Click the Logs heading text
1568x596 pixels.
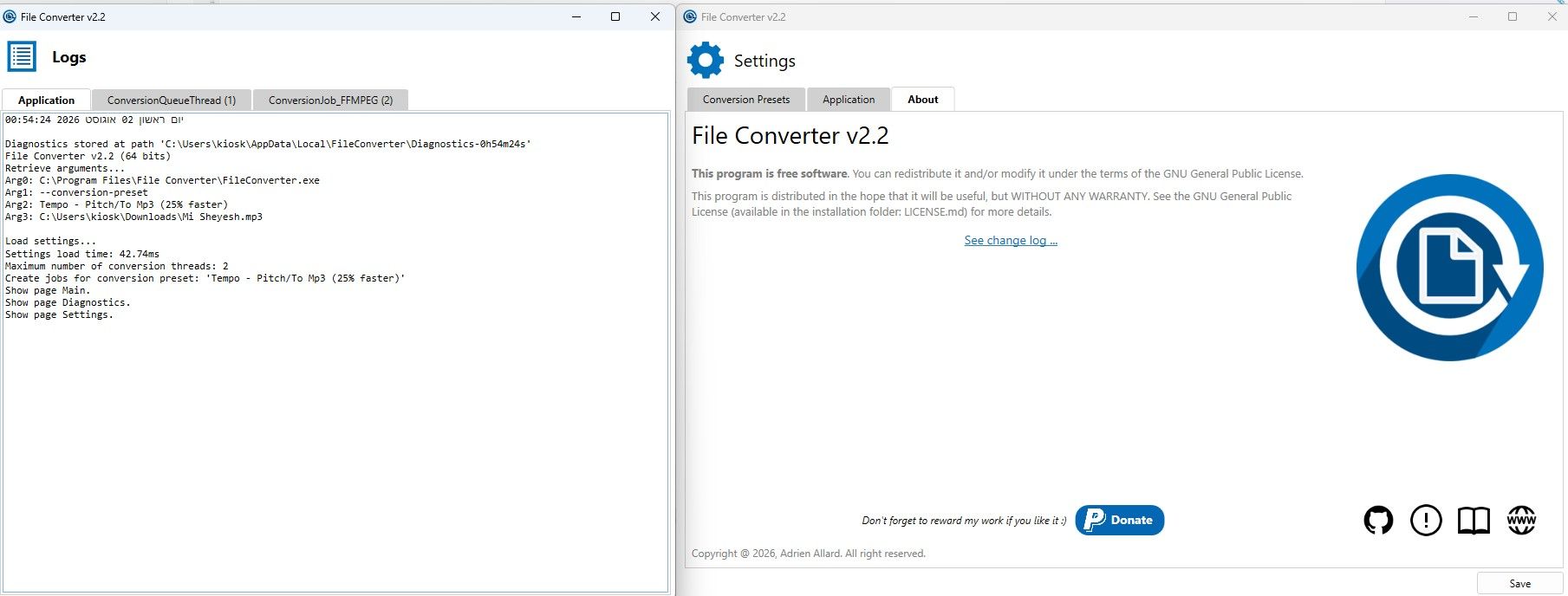(69, 57)
